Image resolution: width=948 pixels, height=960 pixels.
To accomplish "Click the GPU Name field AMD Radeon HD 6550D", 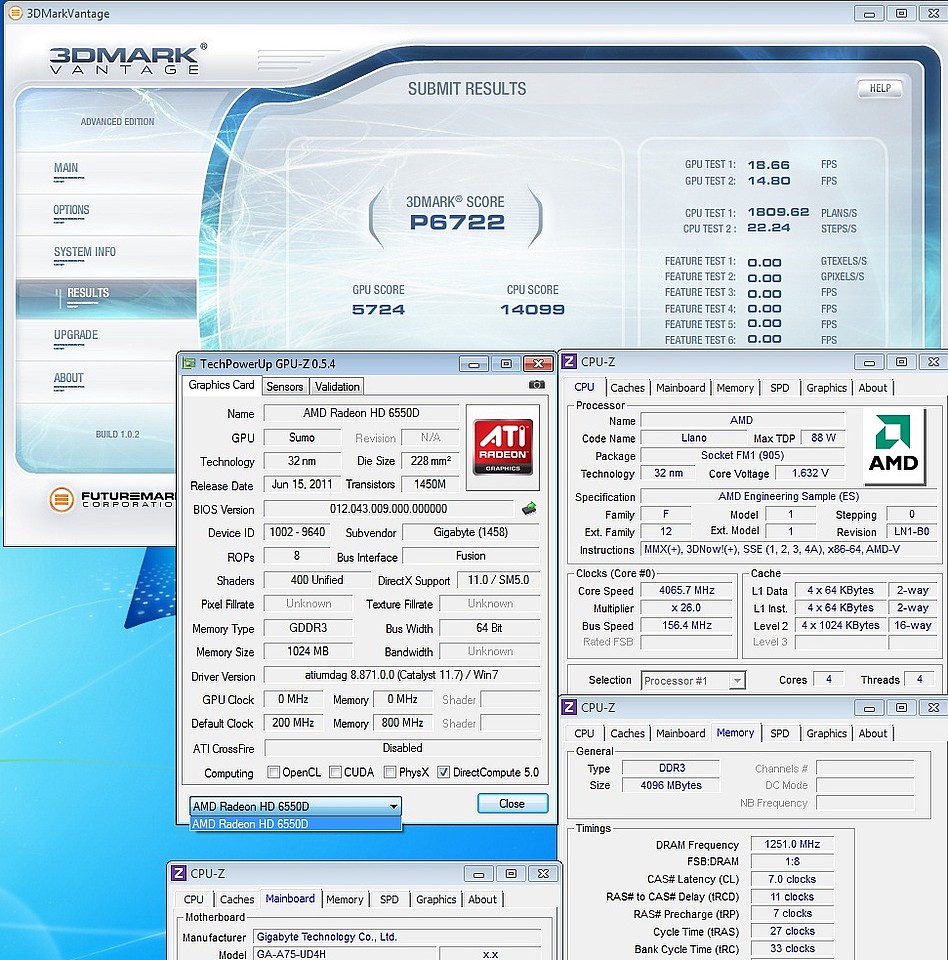I will point(361,413).
